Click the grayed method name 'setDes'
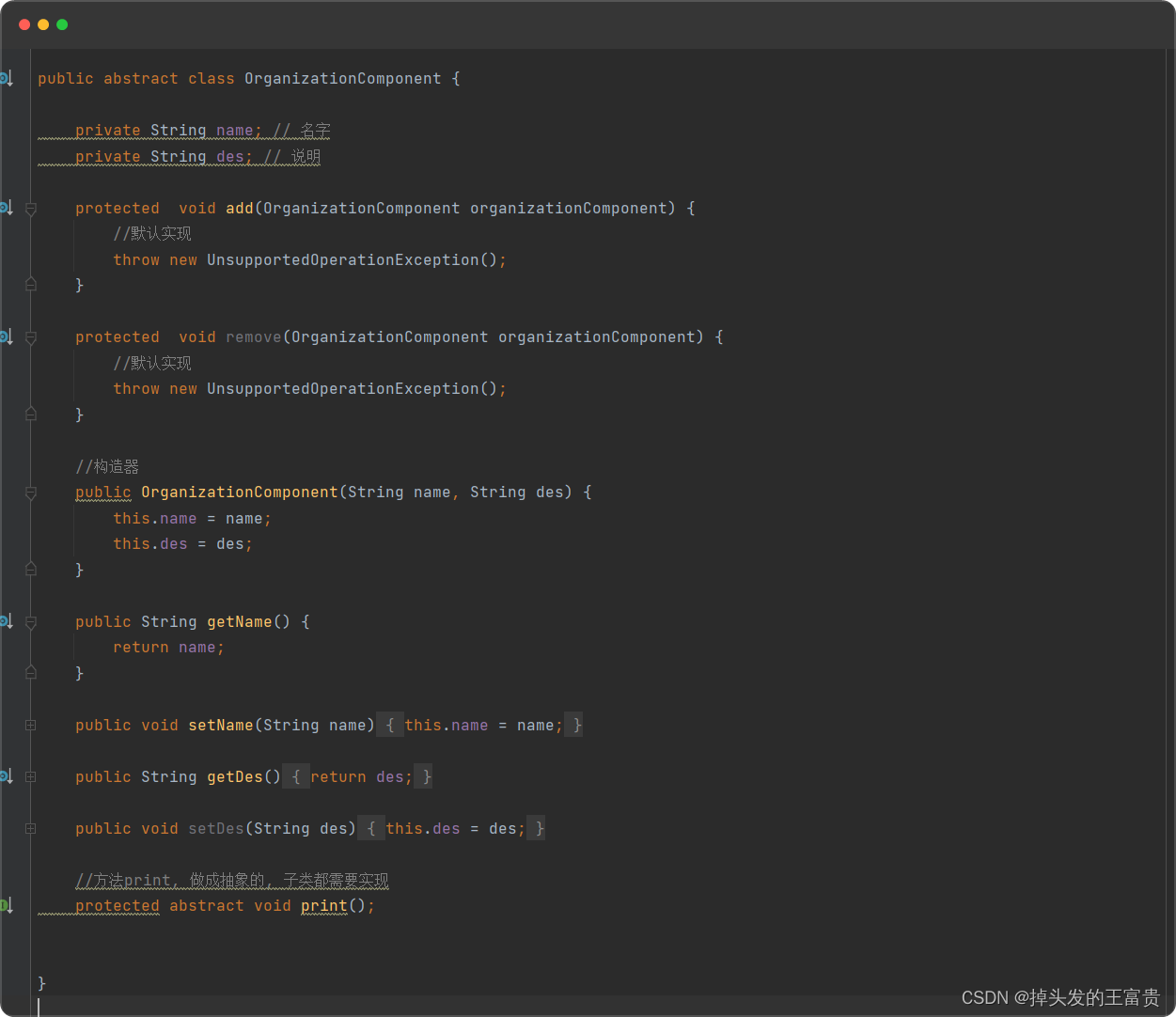Image resolution: width=1176 pixels, height=1017 pixels. coord(216,828)
